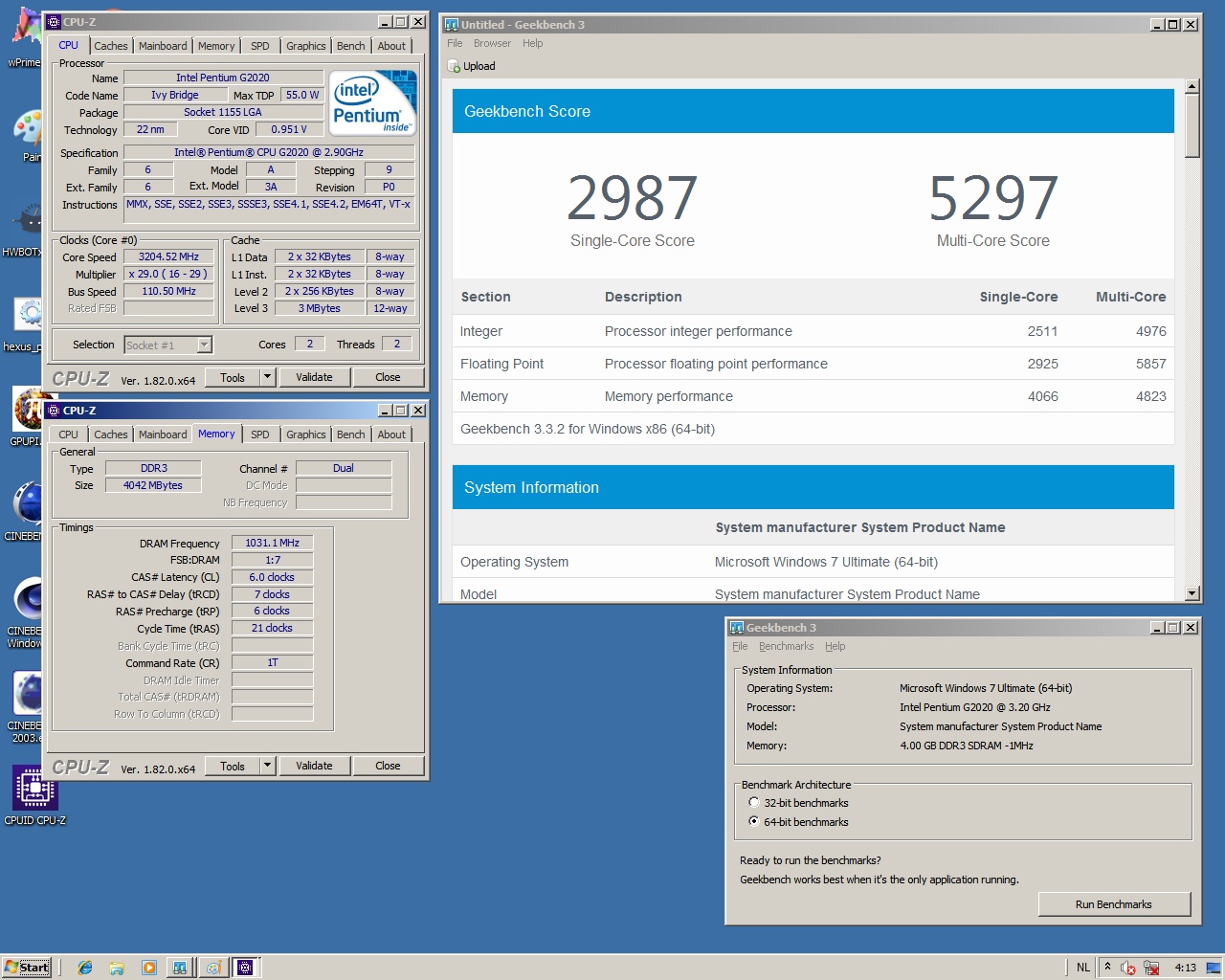Open the volume tray icon
Viewport: 1225px width, 980px height.
(1128, 968)
